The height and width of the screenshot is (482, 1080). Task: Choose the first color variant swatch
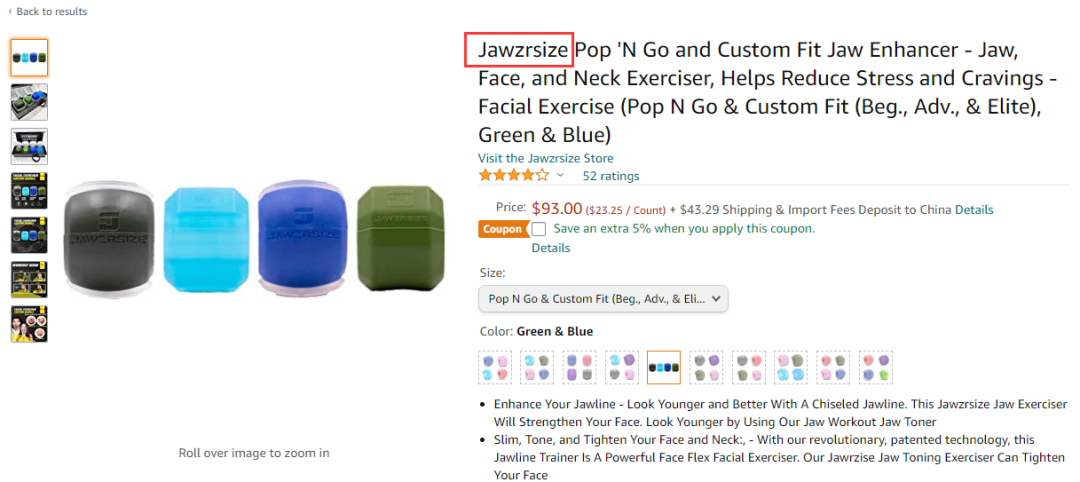point(495,367)
